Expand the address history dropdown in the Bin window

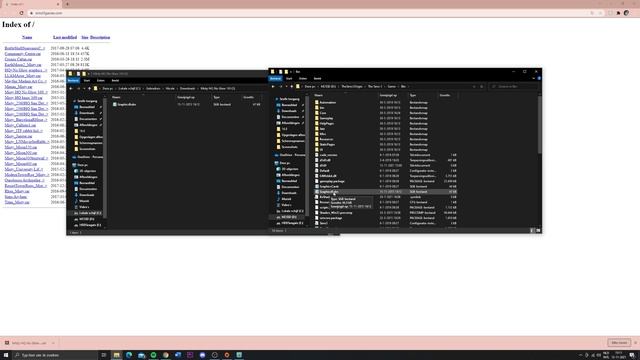tap(474, 87)
